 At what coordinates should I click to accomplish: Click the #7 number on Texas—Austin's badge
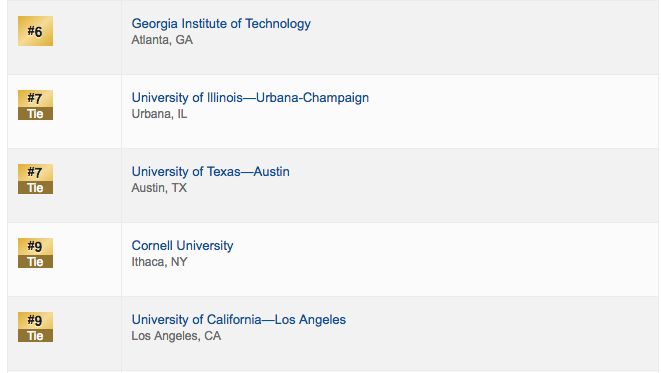click(x=35, y=172)
